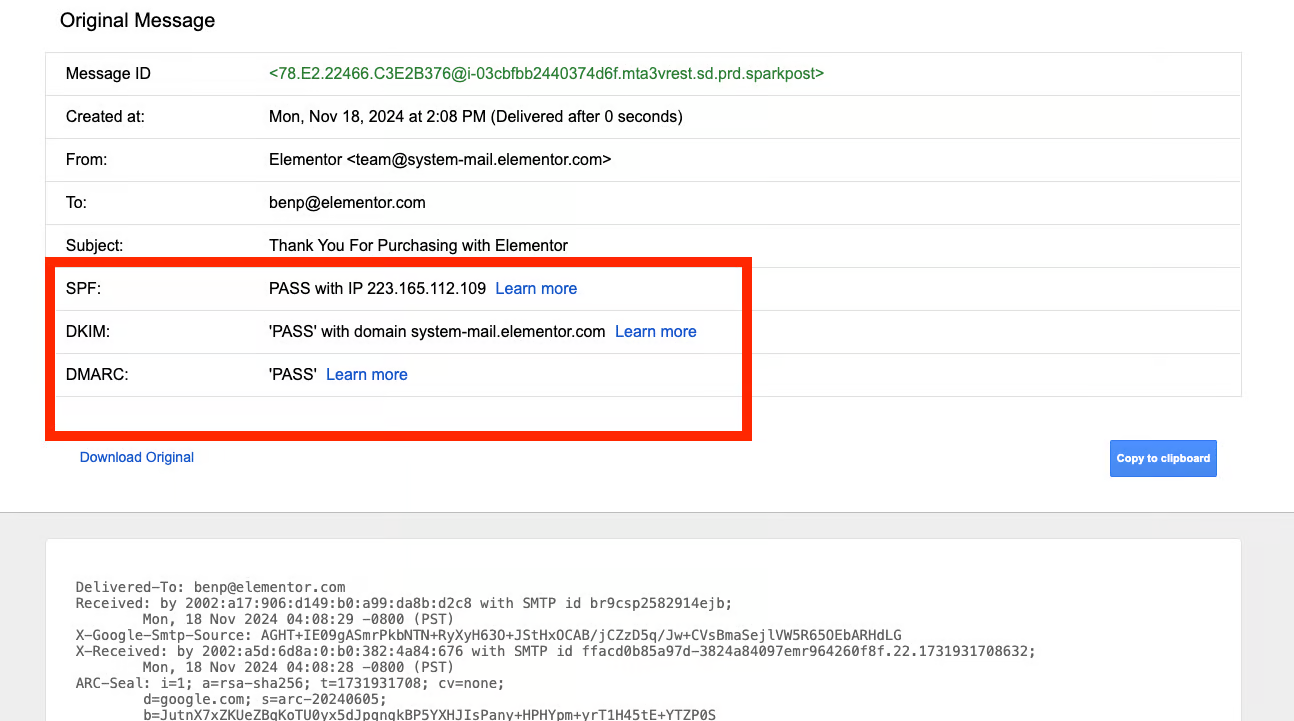
Task: Click the d=google.com line in the raw headers
Action: pos(260,699)
